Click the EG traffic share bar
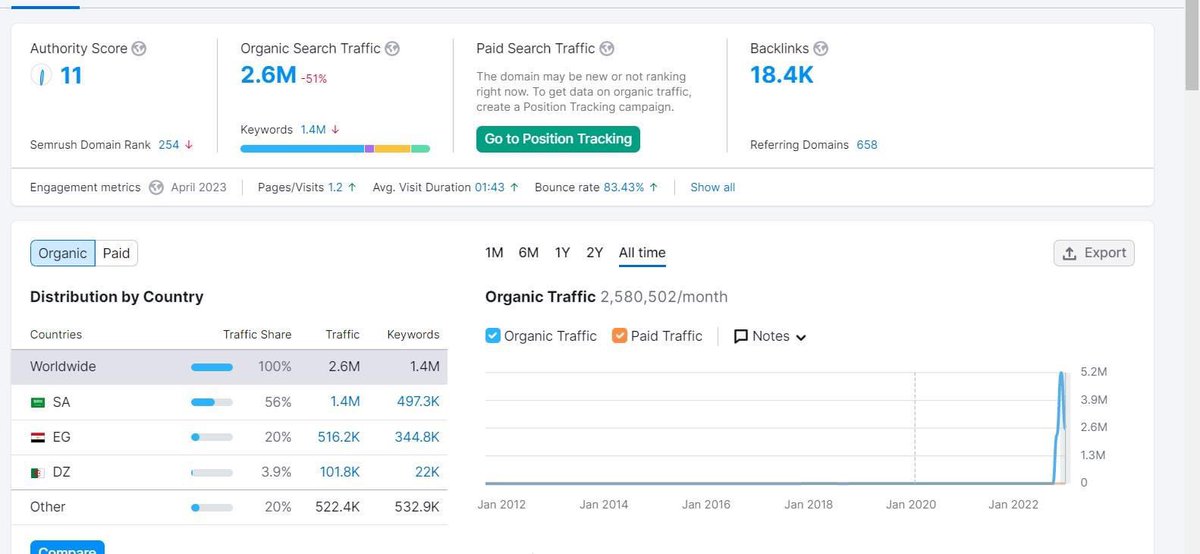This screenshot has height=554, width=1200. tap(212, 437)
